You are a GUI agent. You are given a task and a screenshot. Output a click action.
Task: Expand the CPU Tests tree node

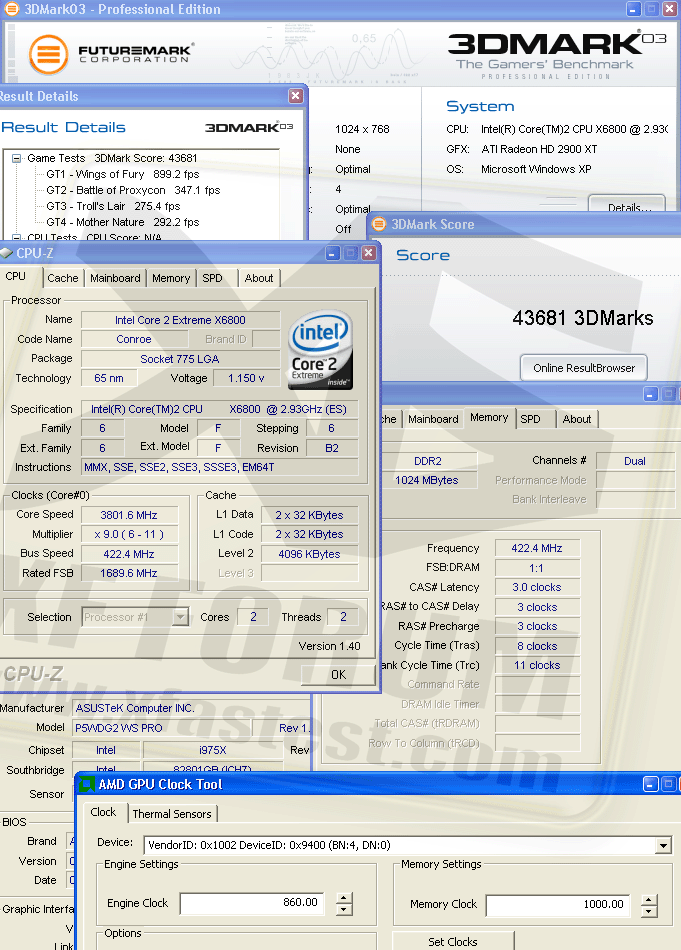click(x=16, y=238)
